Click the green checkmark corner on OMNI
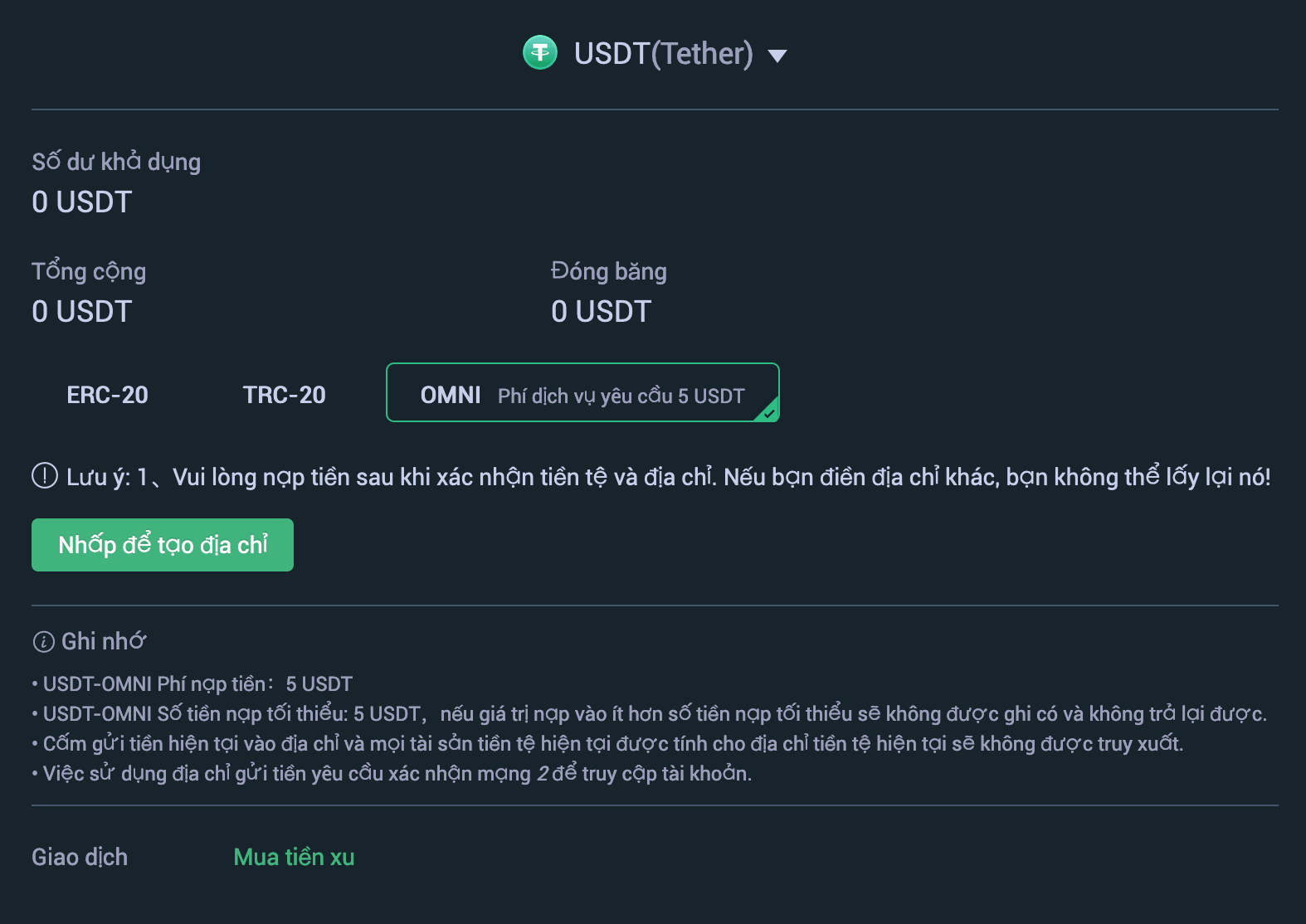This screenshot has width=1306, height=924. pos(769,411)
